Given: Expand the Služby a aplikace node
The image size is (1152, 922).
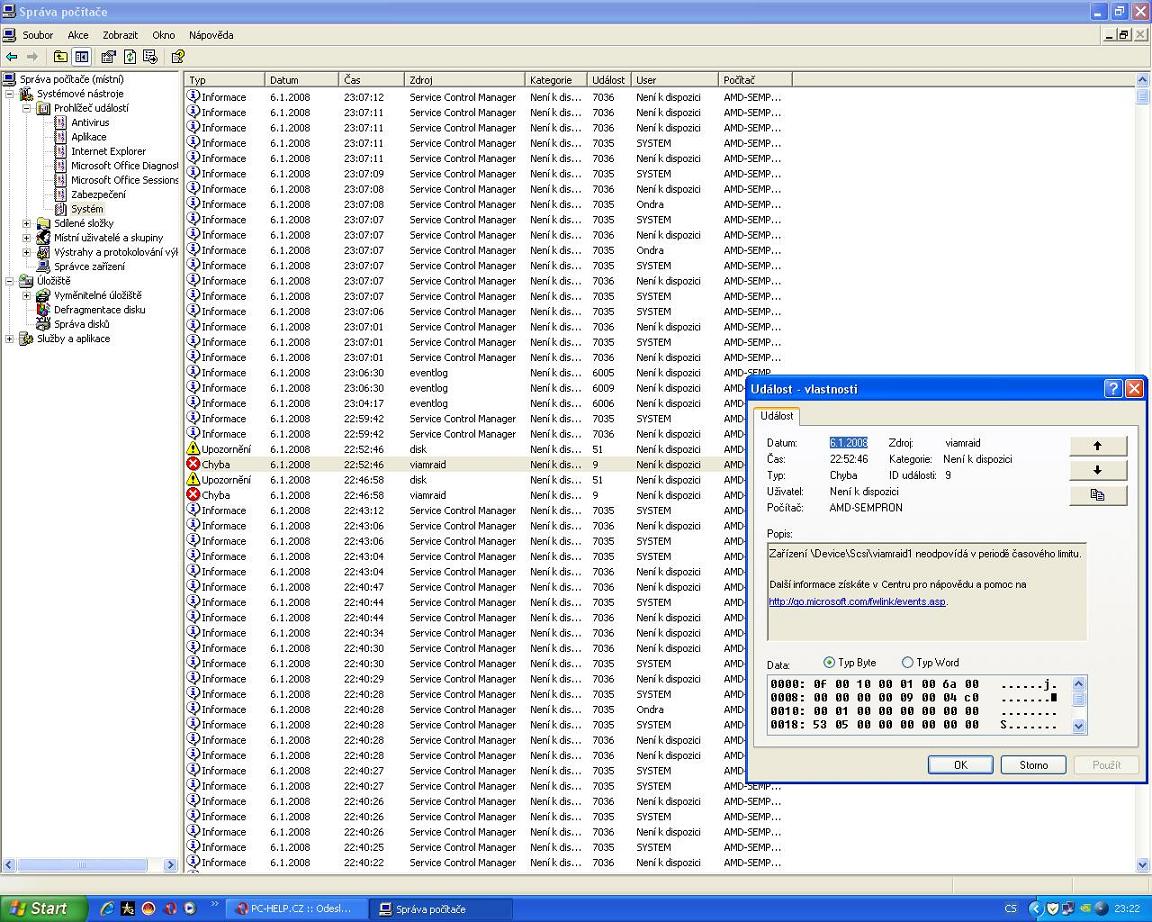Looking at the screenshot, I should pos(10,339).
